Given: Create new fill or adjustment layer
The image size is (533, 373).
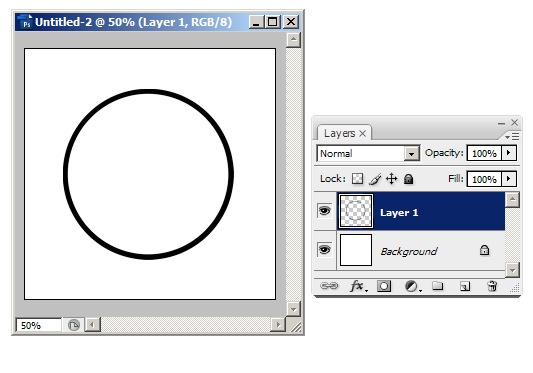Looking at the screenshot, I should [412, 286].
